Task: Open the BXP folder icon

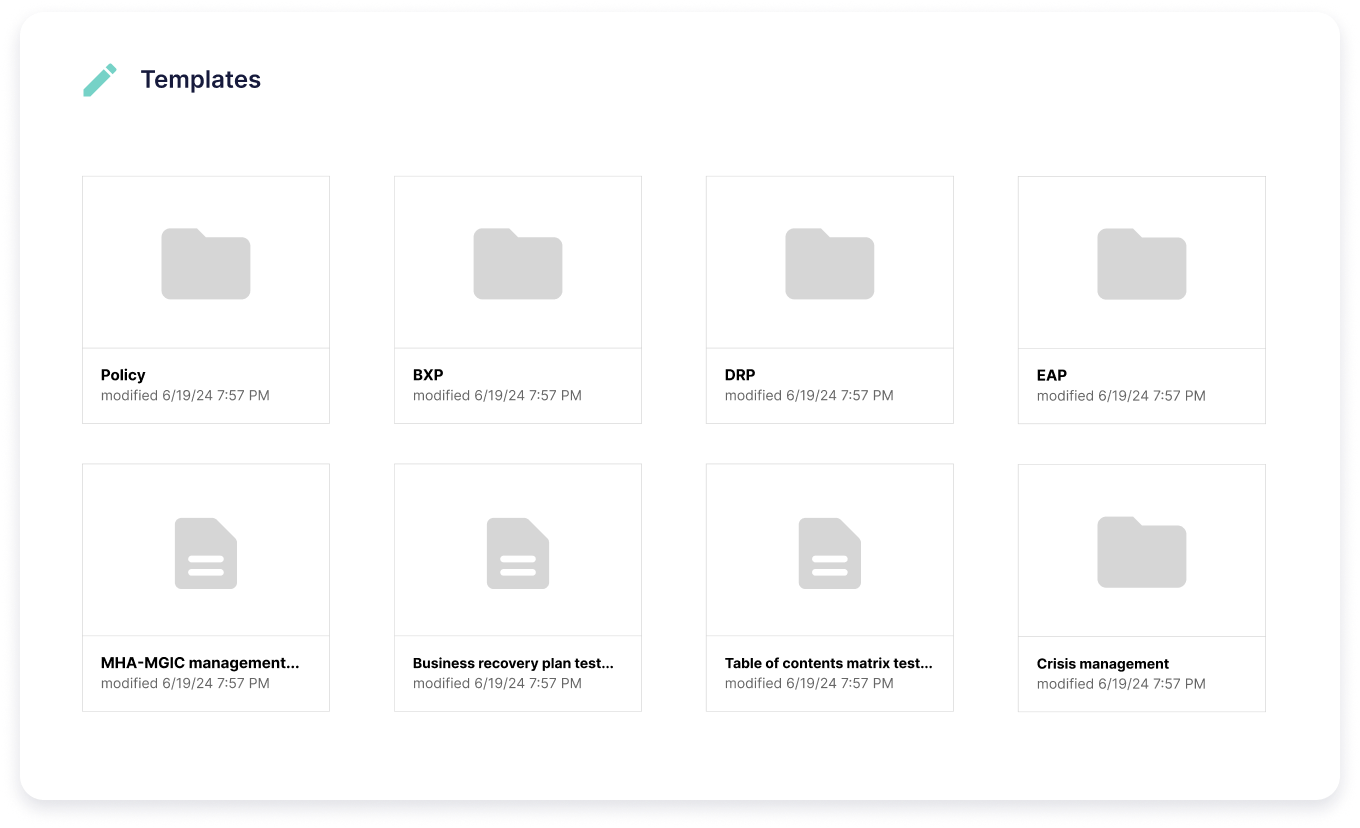Action: tap(518, 264)
